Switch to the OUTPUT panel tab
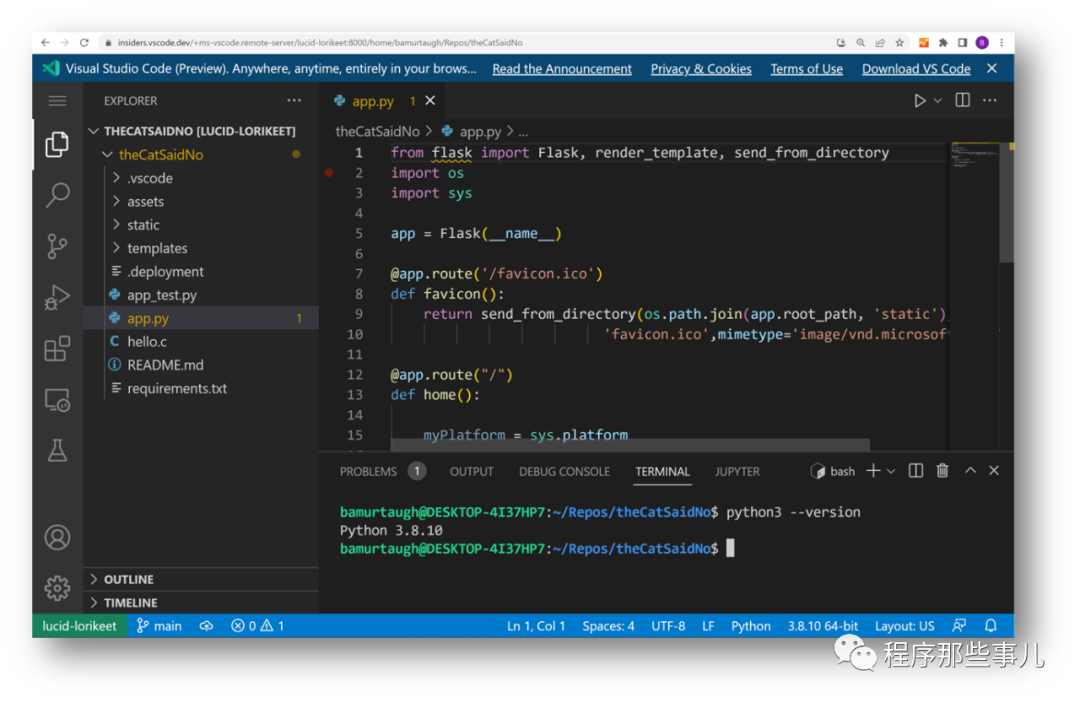Image resolution: width=1080 pixels, height=703 pixels. pos(471,472)
